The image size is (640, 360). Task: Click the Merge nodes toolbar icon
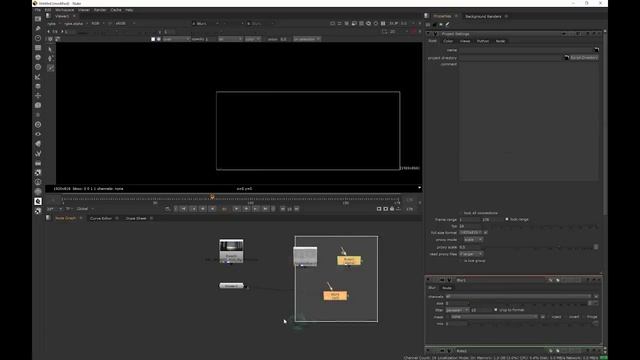tap(38, 86)
